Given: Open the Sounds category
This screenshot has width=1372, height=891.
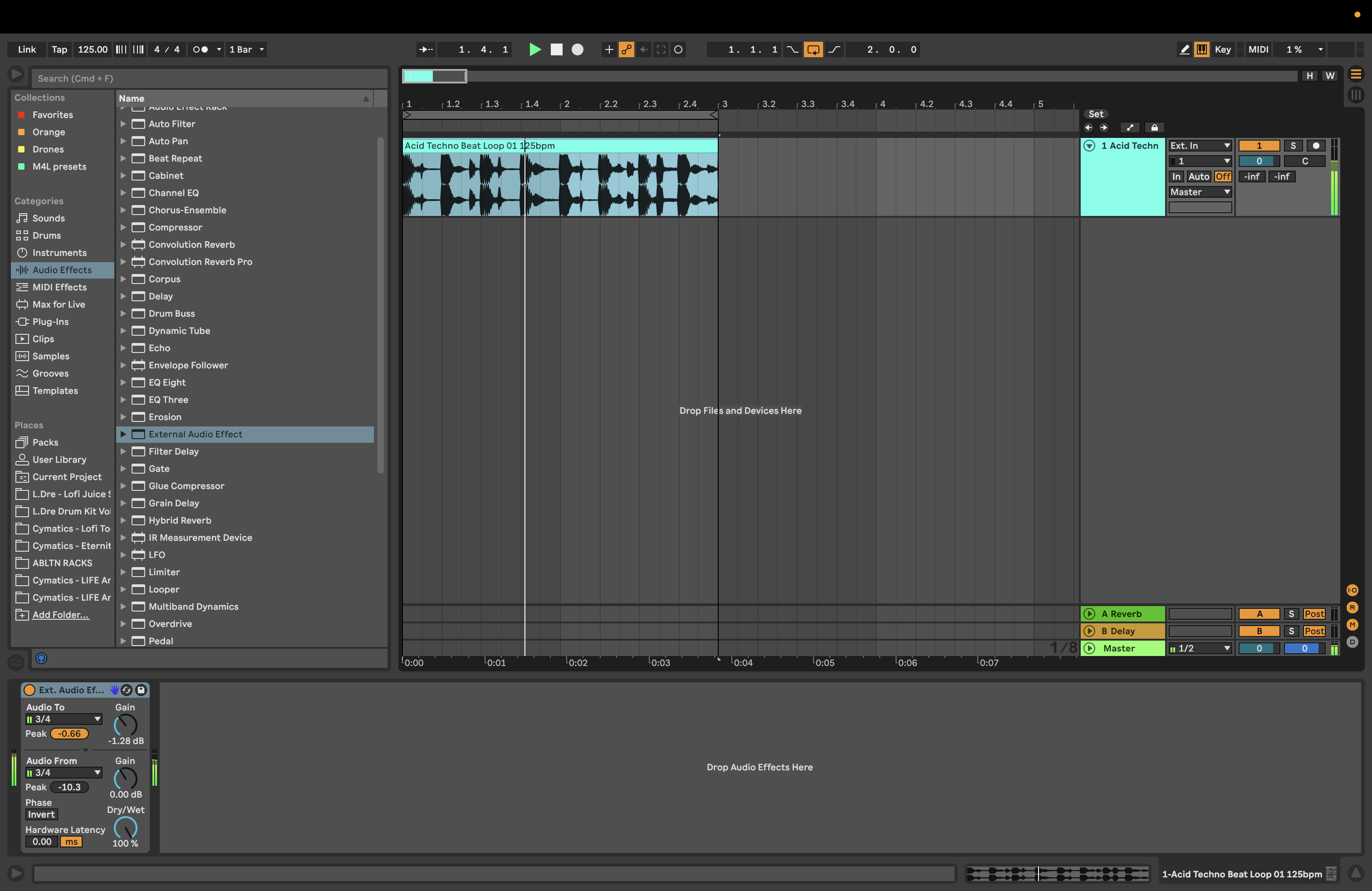Looking at the screenshot, I should point(49,218).
